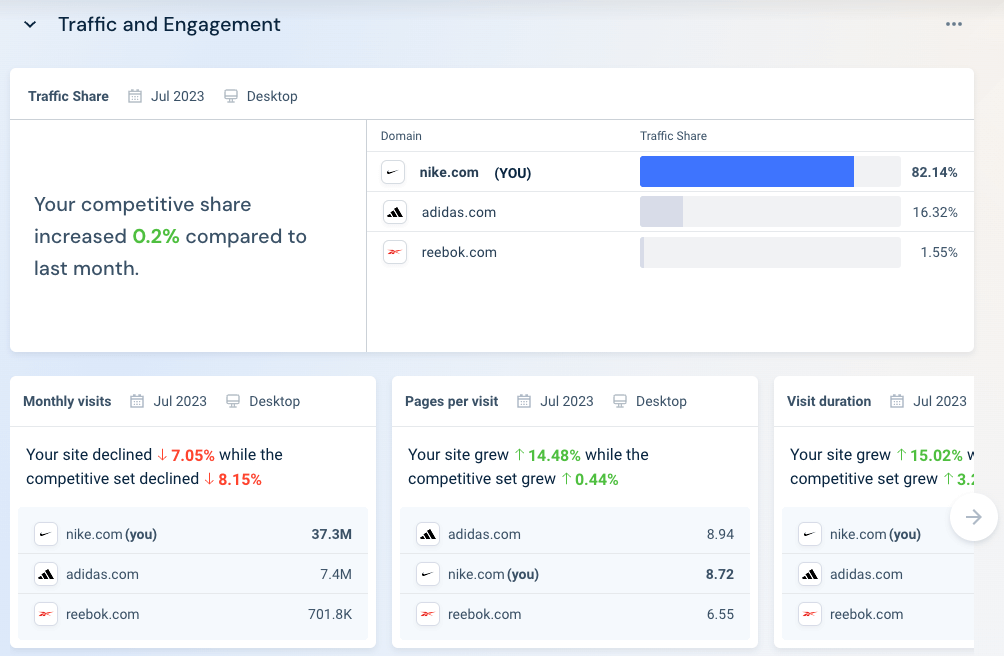1004x656 pixels.
Task: Click the reebok.com logo in Traffic Share table
Action: [x=395, y=252]
